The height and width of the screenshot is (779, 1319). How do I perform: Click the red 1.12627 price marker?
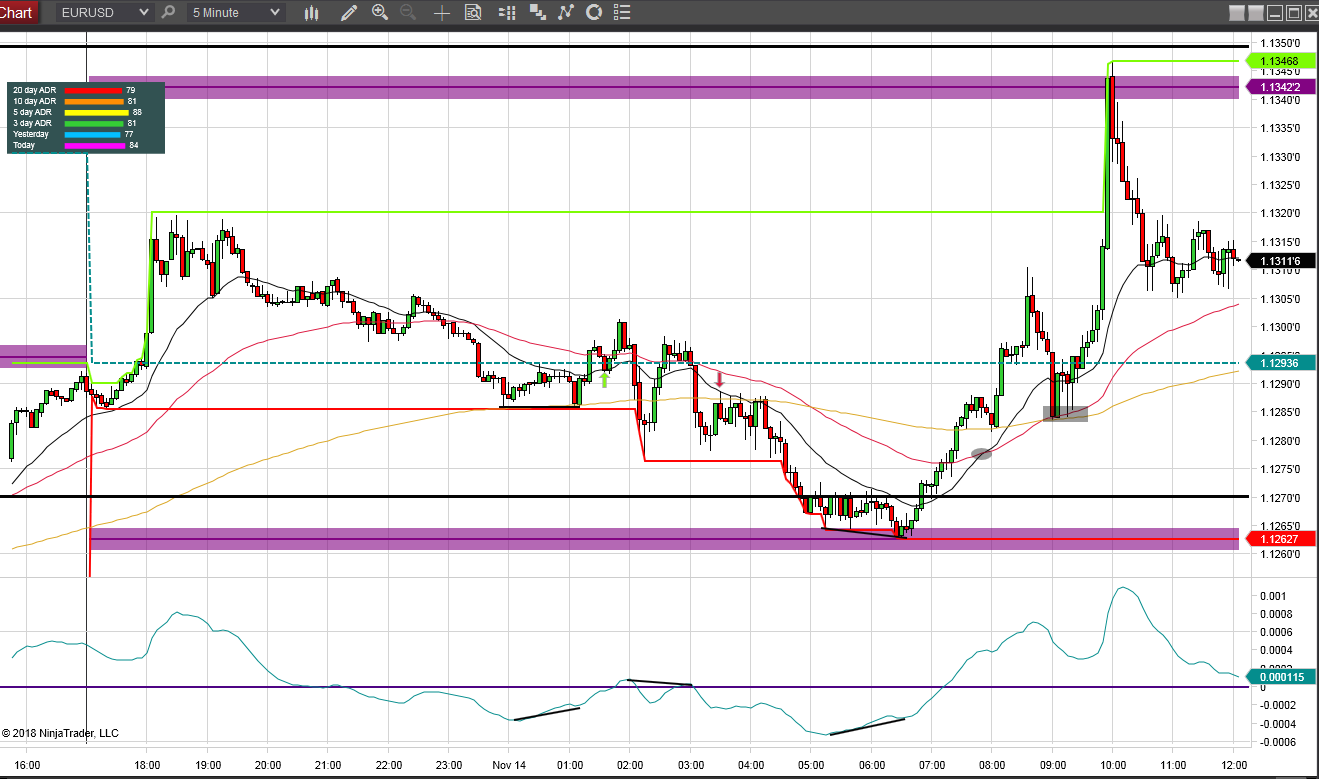[1280, 540]
